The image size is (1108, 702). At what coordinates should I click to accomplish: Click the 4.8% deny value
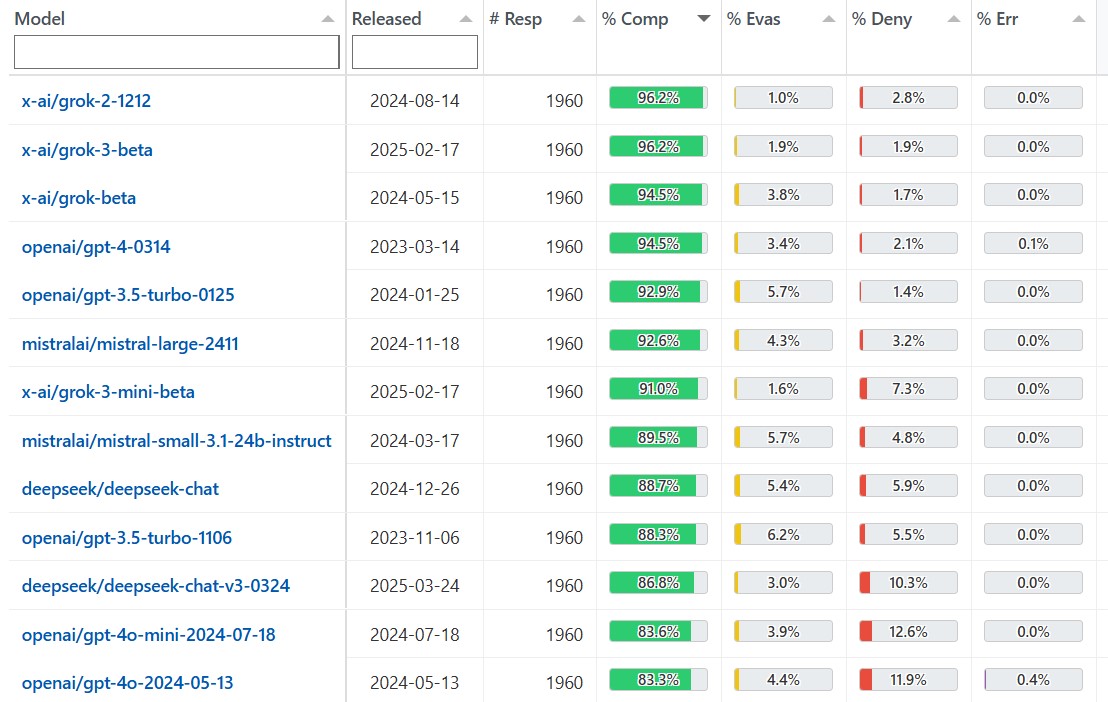[x=908, y=438]
